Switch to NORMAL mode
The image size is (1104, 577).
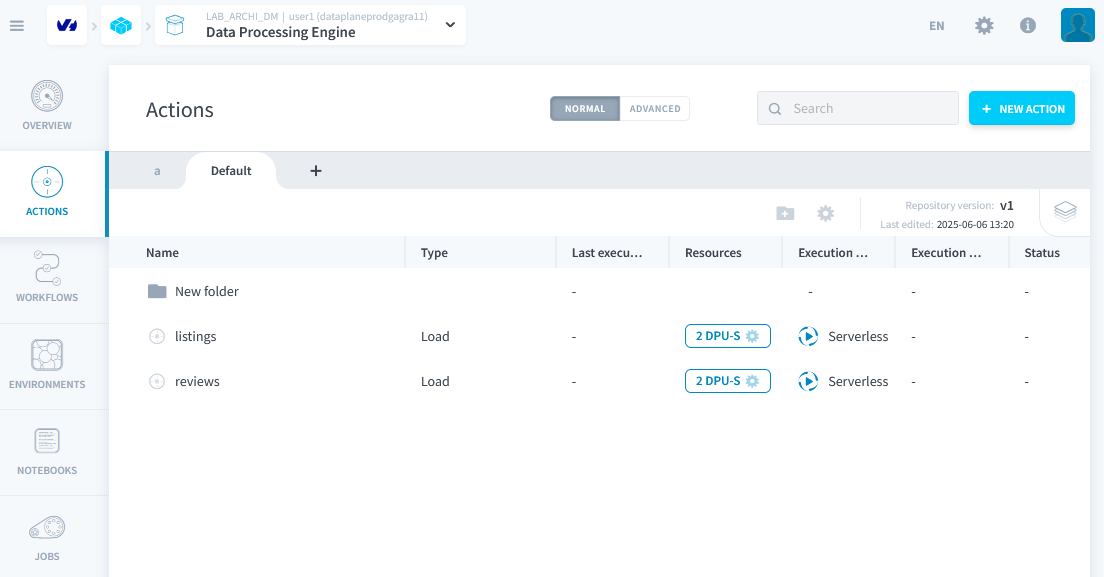pos(584,108)
